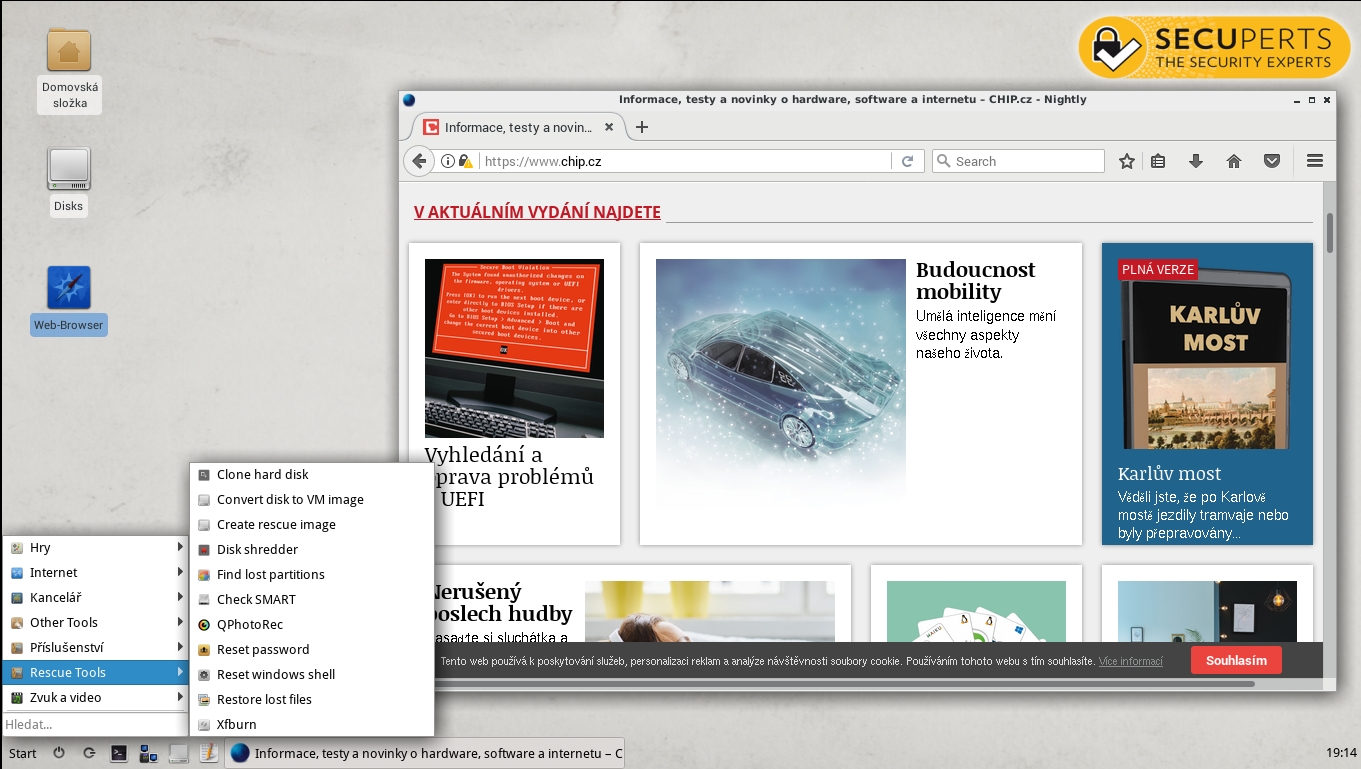Open Restore lost files
Image resolution: width=1361 pixels, height=769 pixels.
pyautogui.click(x=312, y=699)
